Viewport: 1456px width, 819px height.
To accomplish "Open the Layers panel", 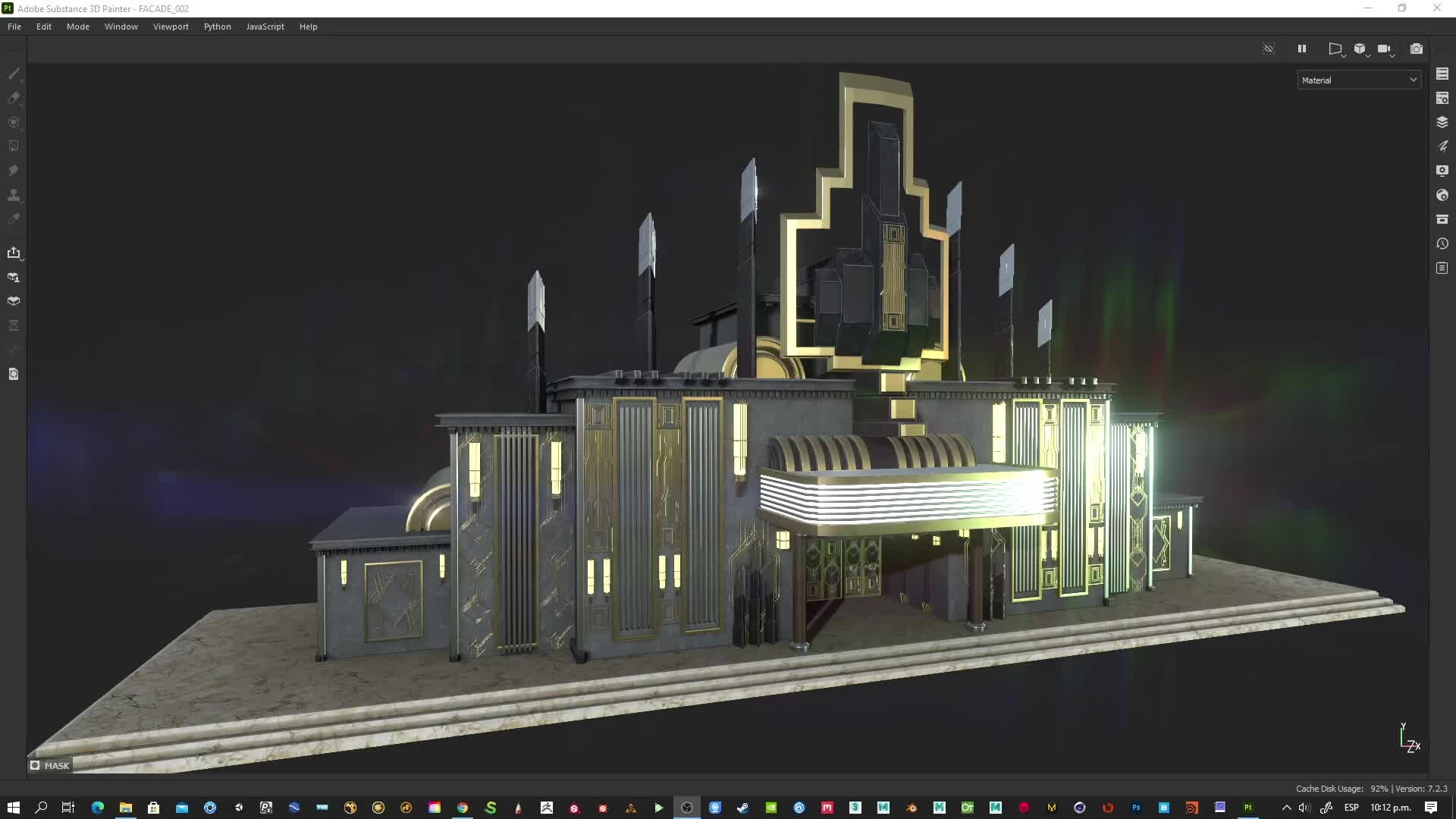I will (x=1442, y=121).
